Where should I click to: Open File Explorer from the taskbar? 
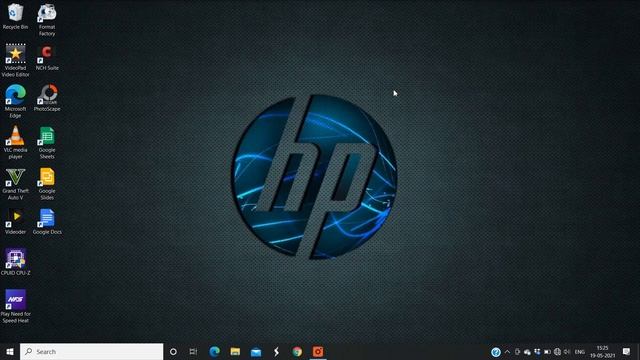click(235, 351)
